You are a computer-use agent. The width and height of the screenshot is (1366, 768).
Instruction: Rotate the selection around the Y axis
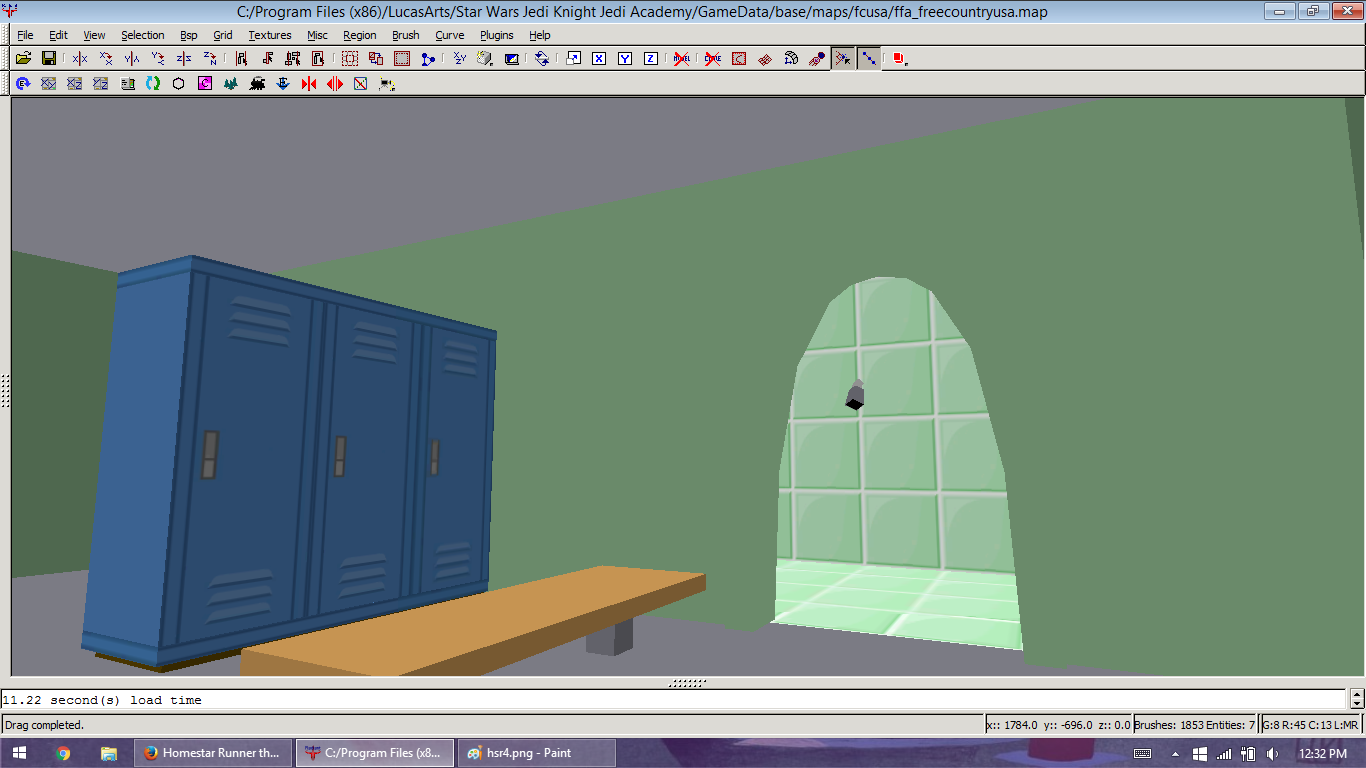click(158, 59)
